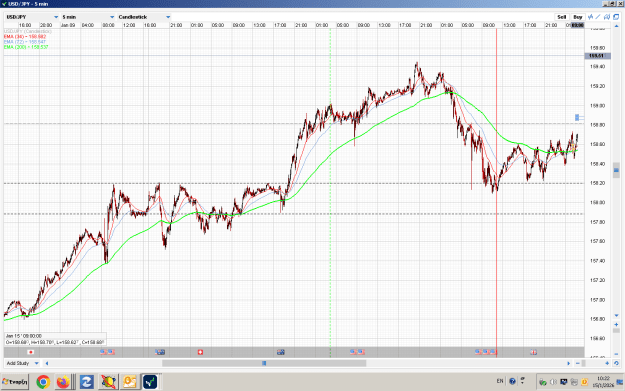
Task: Click the EMA (200) legend label
Action: coord(26,47)
